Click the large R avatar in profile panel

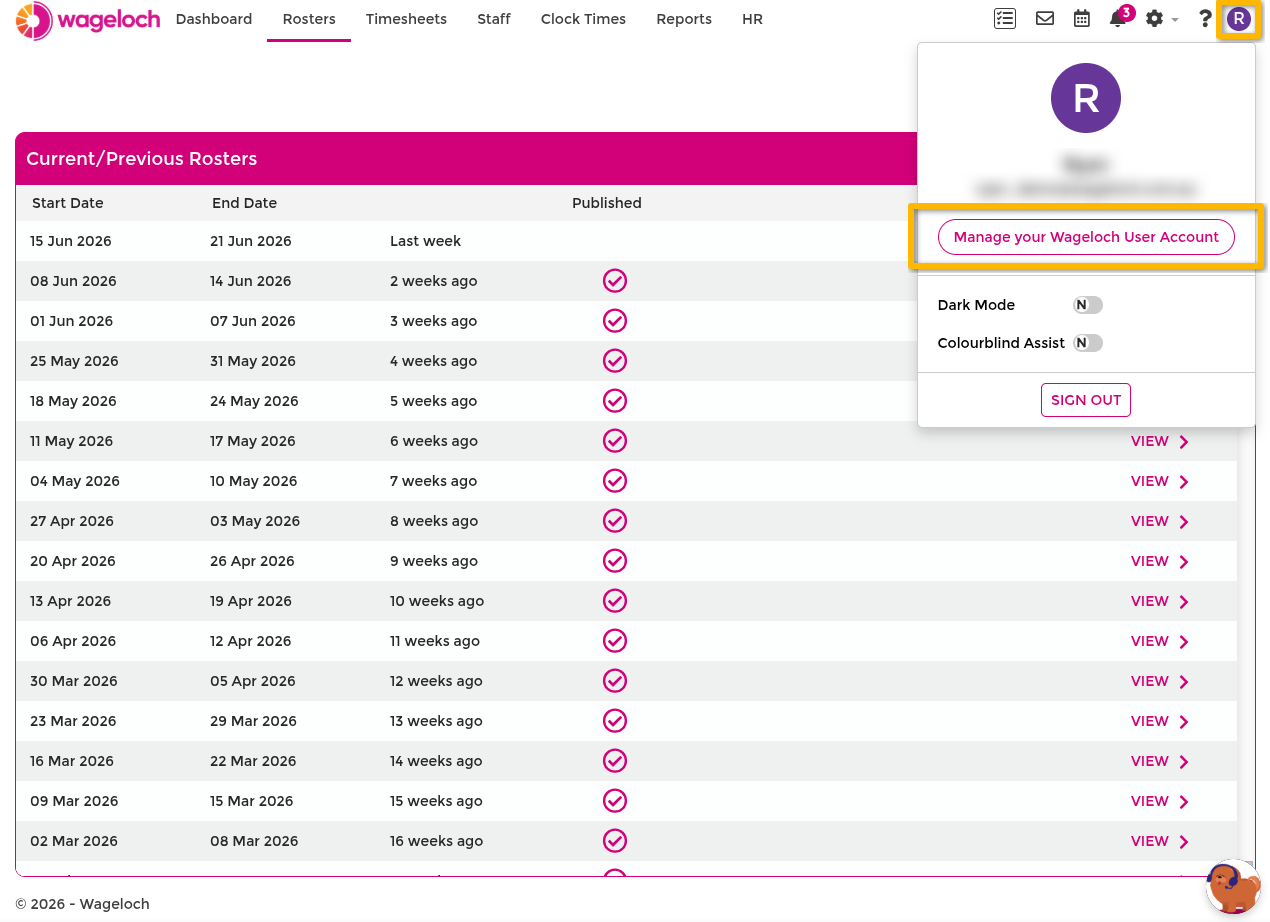[1086, 98]
